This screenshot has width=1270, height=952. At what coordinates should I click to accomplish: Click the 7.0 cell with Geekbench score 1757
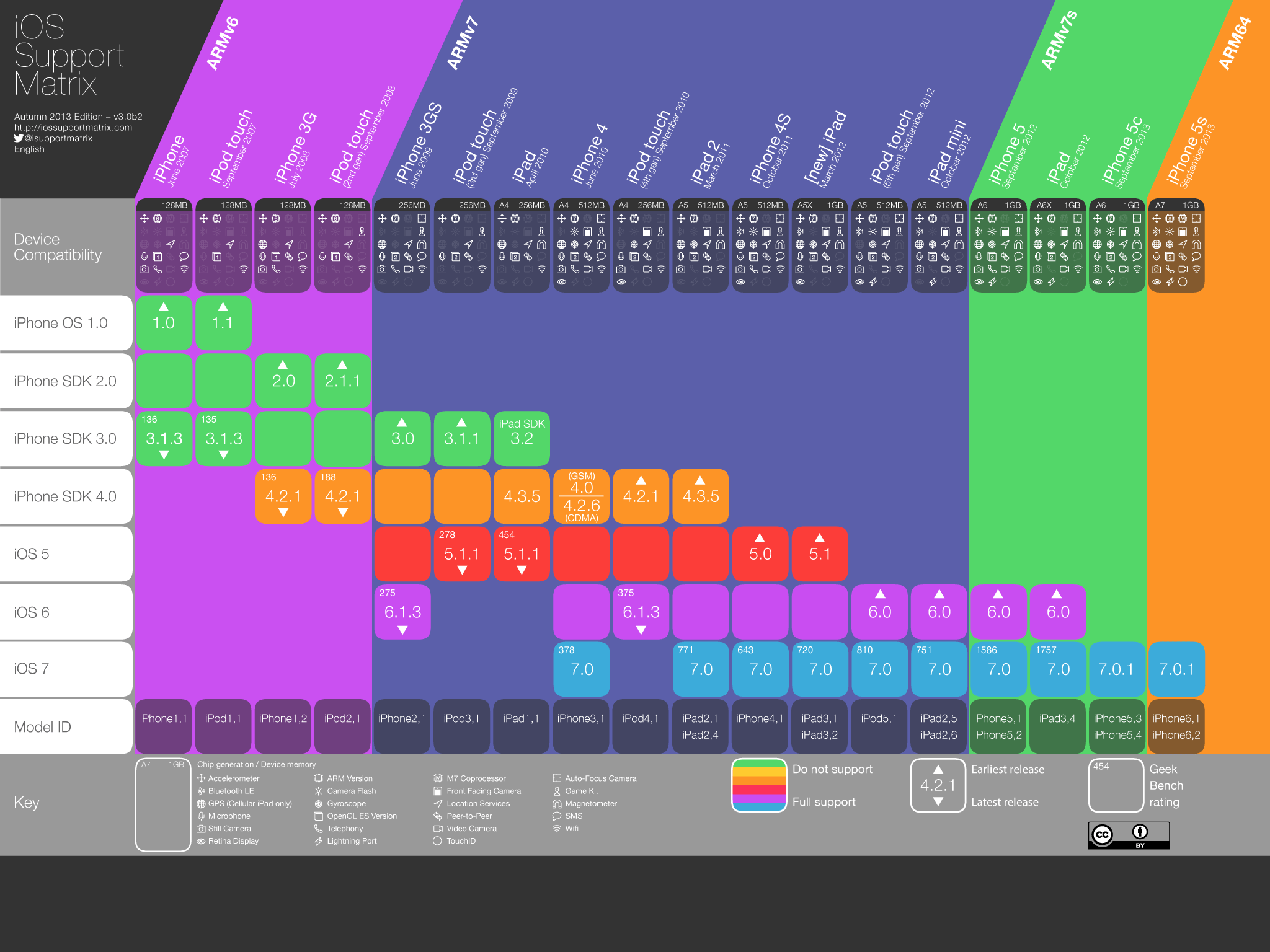point(1058,669)
